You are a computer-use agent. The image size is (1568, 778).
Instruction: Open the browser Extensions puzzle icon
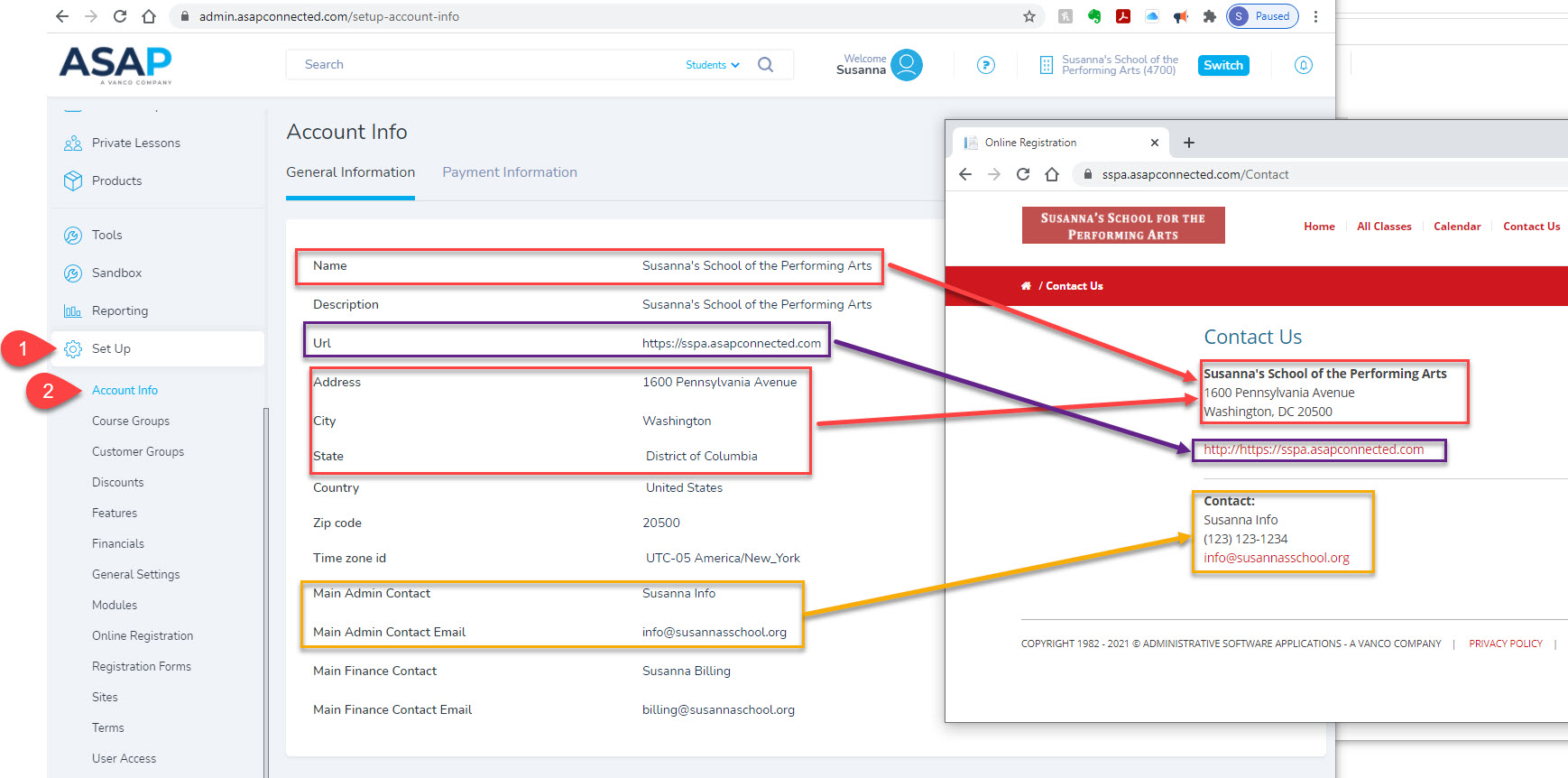coord(1210,16)
